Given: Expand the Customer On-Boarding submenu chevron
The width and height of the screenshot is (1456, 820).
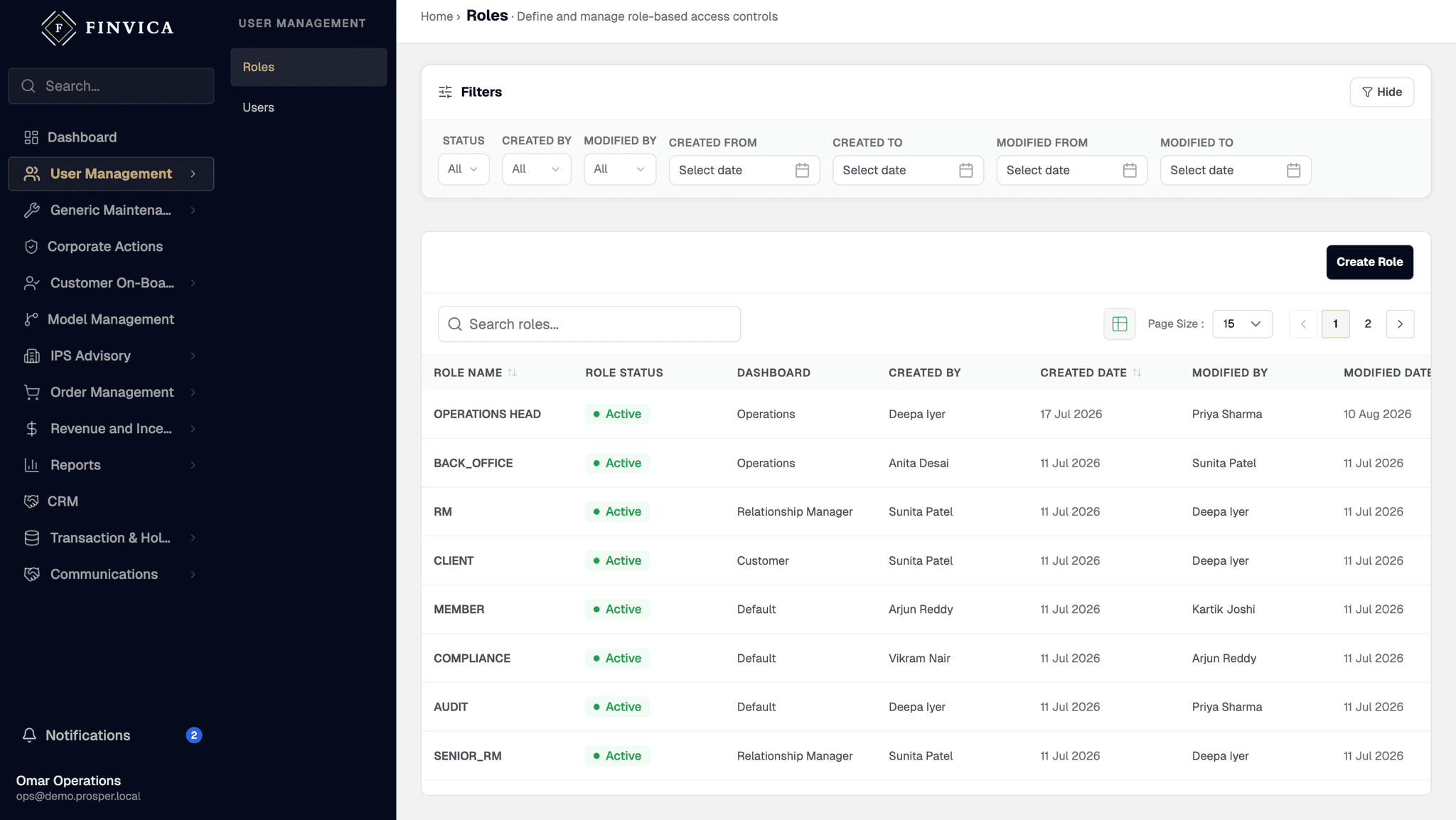Looking at the screenshot, I should click(x=193, y=283).
